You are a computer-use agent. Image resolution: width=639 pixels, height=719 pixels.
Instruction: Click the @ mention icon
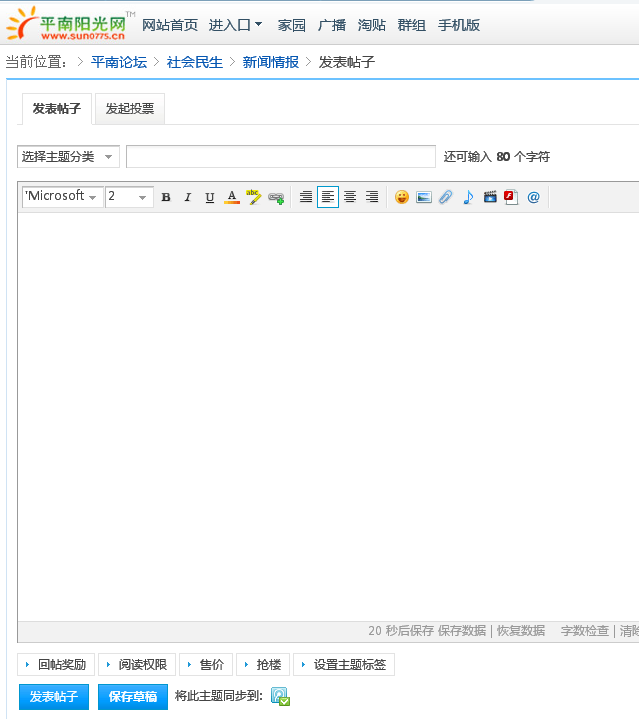533,197
